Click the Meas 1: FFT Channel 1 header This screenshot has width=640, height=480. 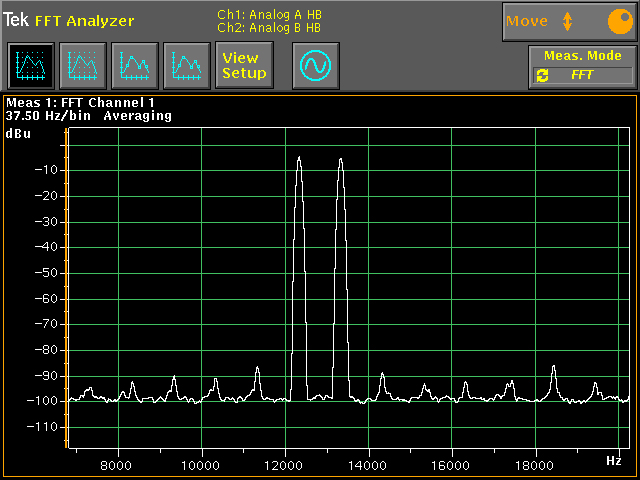[82, 102]
